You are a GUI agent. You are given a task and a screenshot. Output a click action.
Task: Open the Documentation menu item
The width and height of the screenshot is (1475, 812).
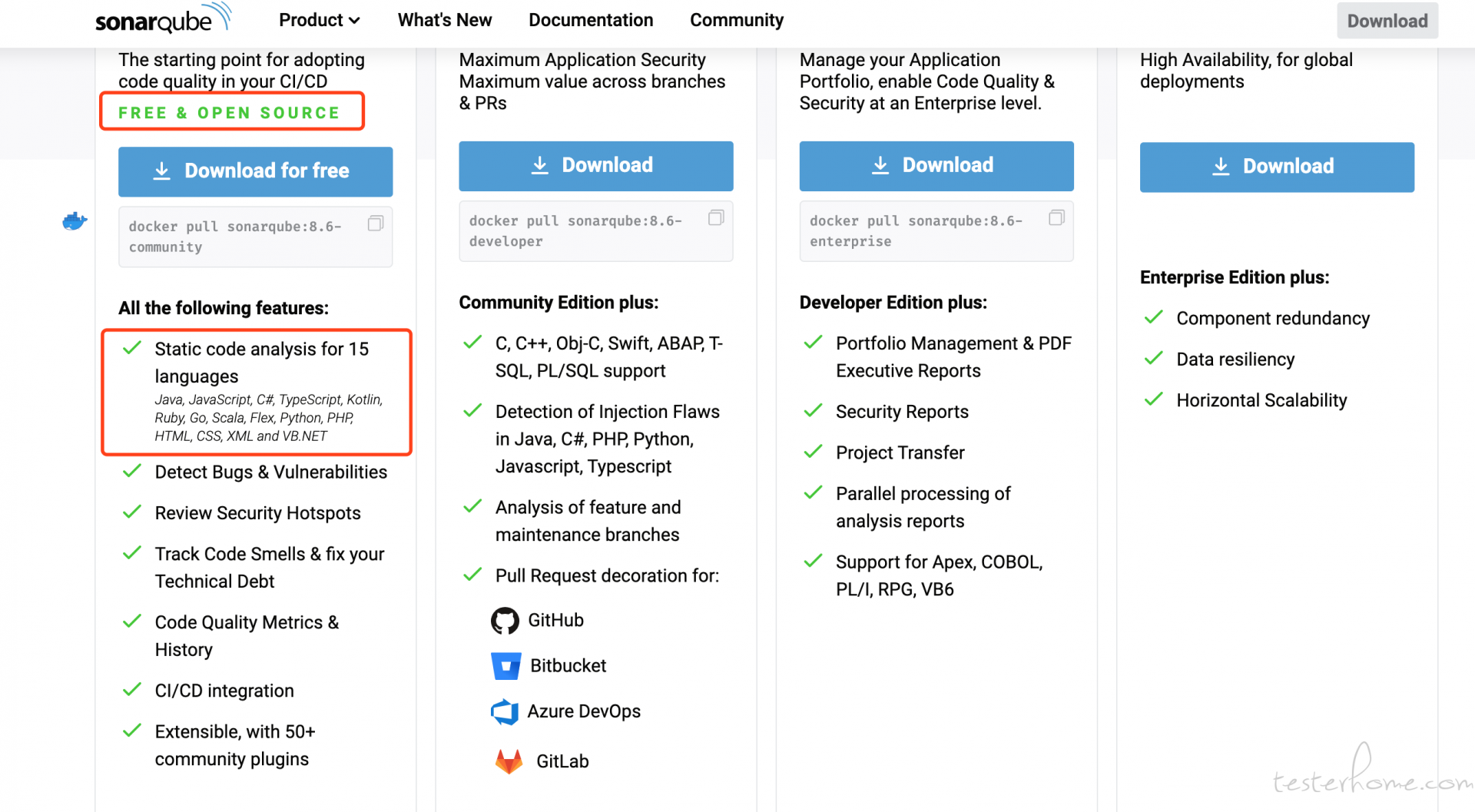(x=591, y=20)
